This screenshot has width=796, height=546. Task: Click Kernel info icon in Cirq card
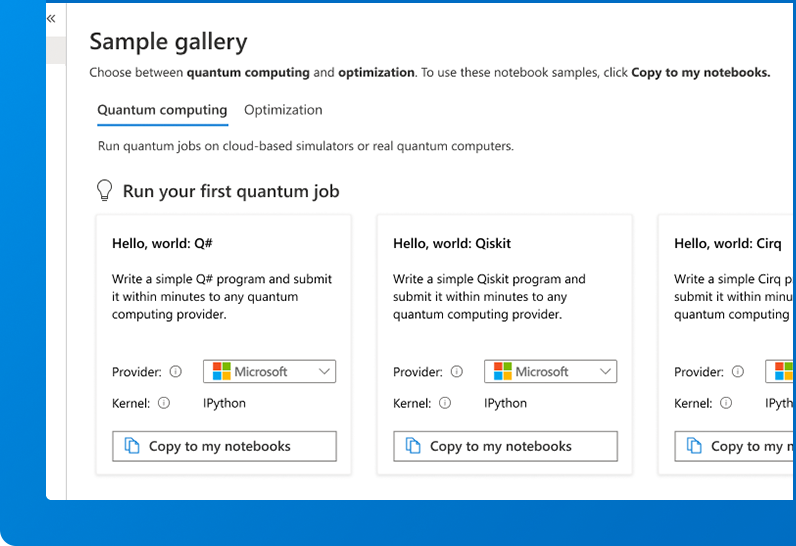coord(726,403)
